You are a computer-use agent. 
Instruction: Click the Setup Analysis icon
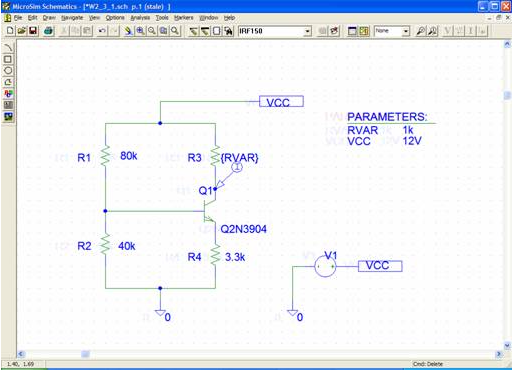coord(352,31)
